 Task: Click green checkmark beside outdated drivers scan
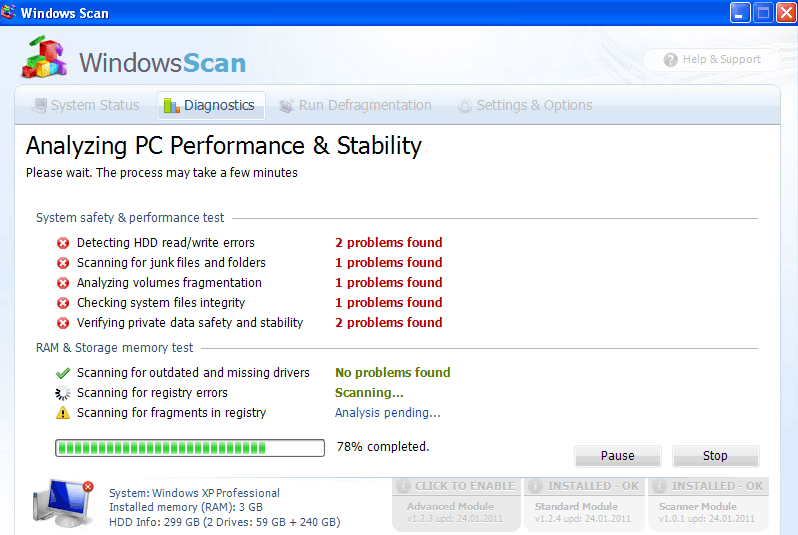(x=63, y=373)
